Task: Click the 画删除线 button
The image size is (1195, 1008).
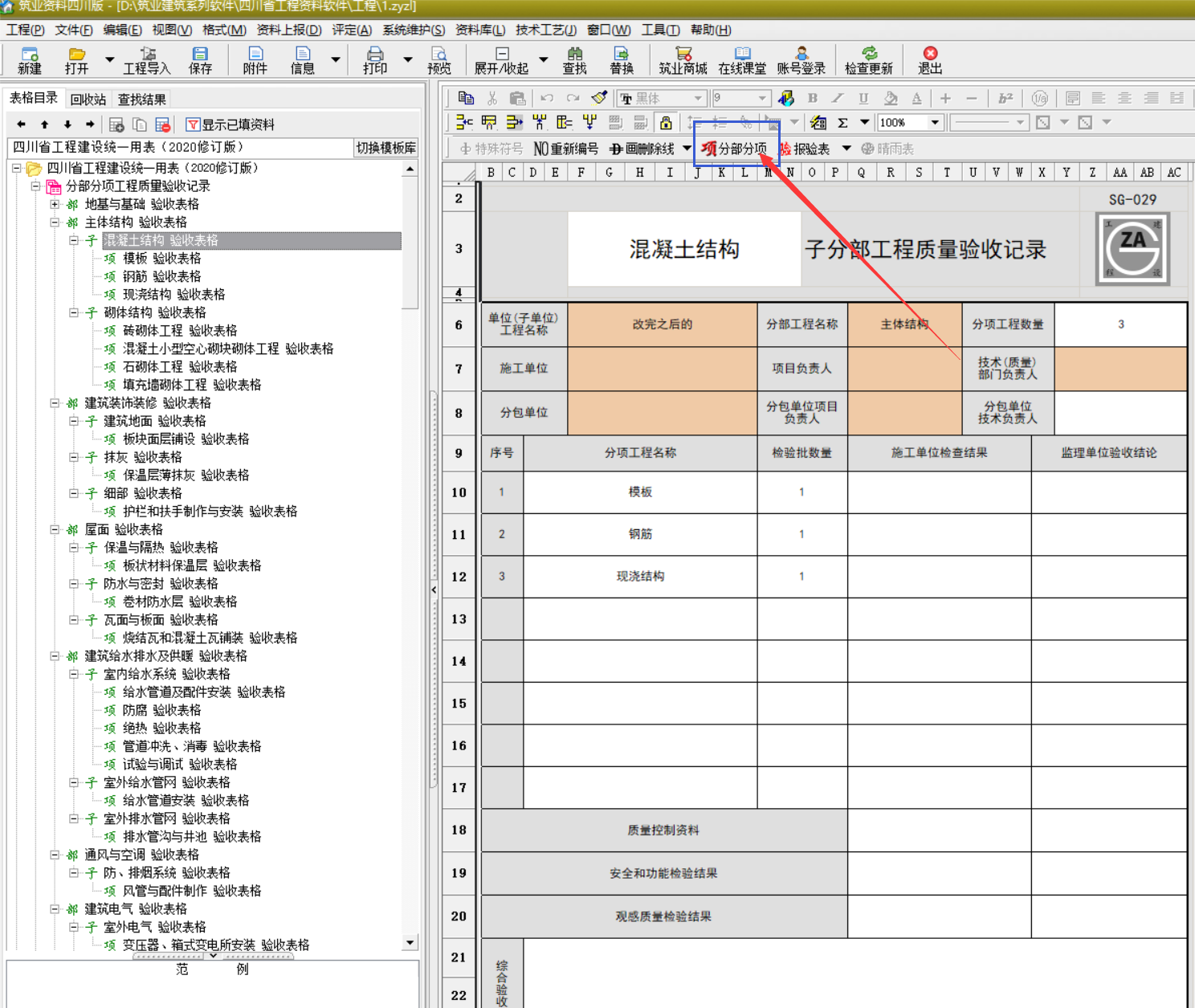Action: click(x=642, y=149)
